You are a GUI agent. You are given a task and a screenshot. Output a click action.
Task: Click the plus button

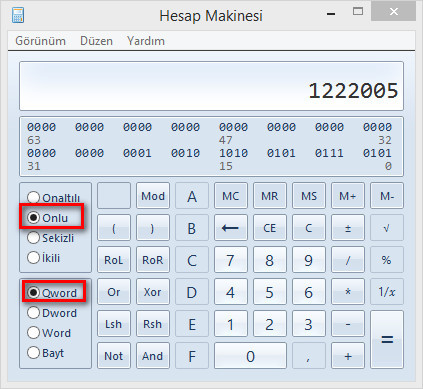click(x=348, y=356)
